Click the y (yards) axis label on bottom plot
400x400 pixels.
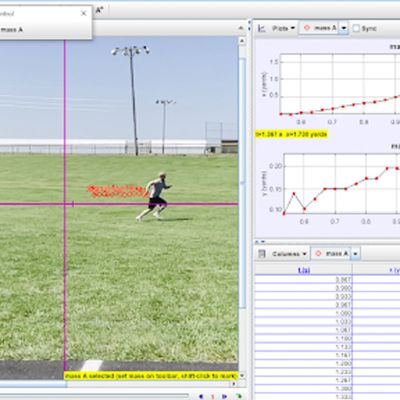pyautogui.click(x=264, y=184)
